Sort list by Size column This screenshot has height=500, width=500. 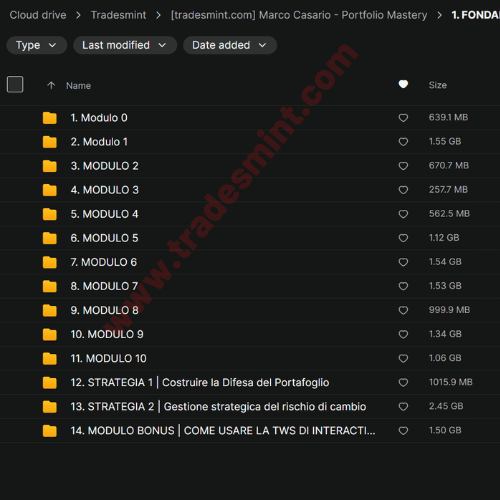[438, 85]
